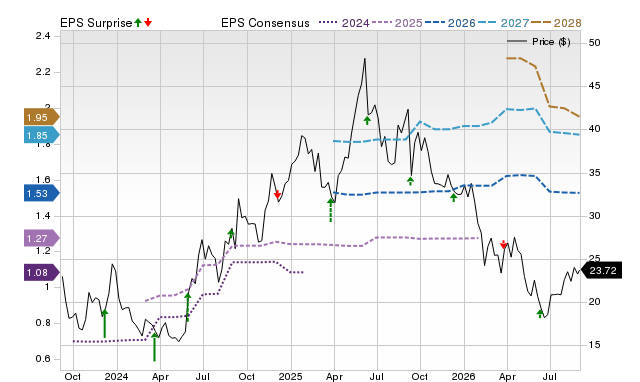
Task: Click the 15 value on the price axis
Action: coord(595,345)
